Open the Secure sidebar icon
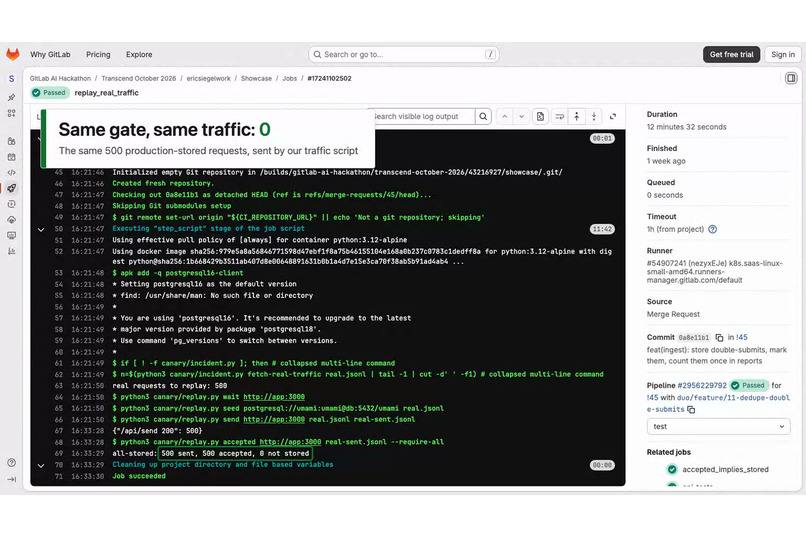Screen dimensions: 806x537 [x=11, y=204]
